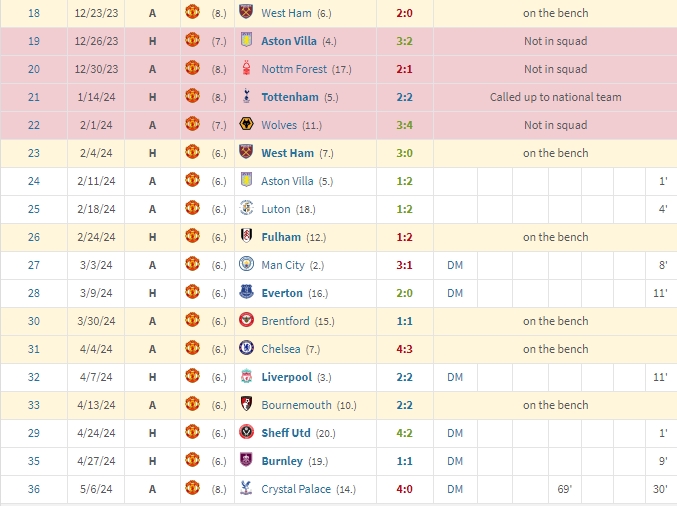The height and width of the screenshot is (506, 677).
Task: Click the Wolves club crest icon
Action: (246, 124)
